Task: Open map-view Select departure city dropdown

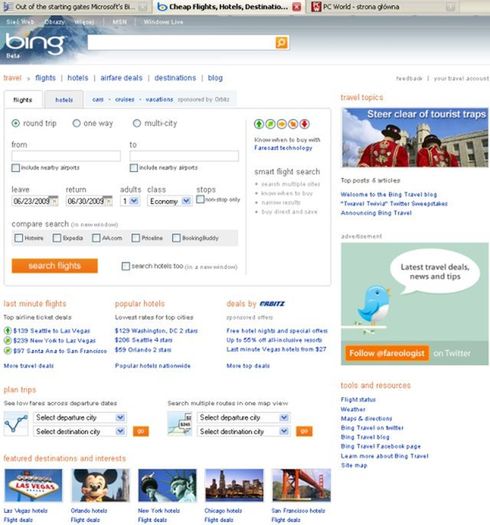Action: (243, 418)
